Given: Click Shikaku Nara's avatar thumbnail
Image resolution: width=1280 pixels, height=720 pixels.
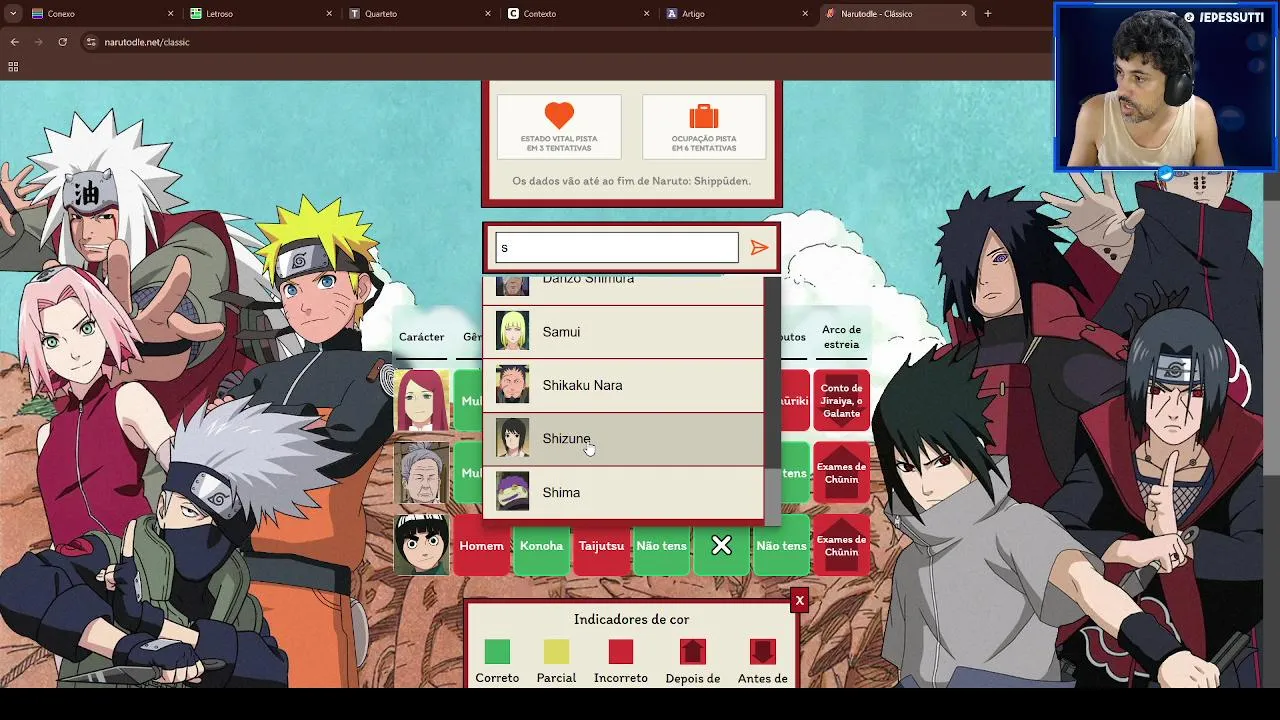Looking at the screenshot, I should click(x=513, y=385).
